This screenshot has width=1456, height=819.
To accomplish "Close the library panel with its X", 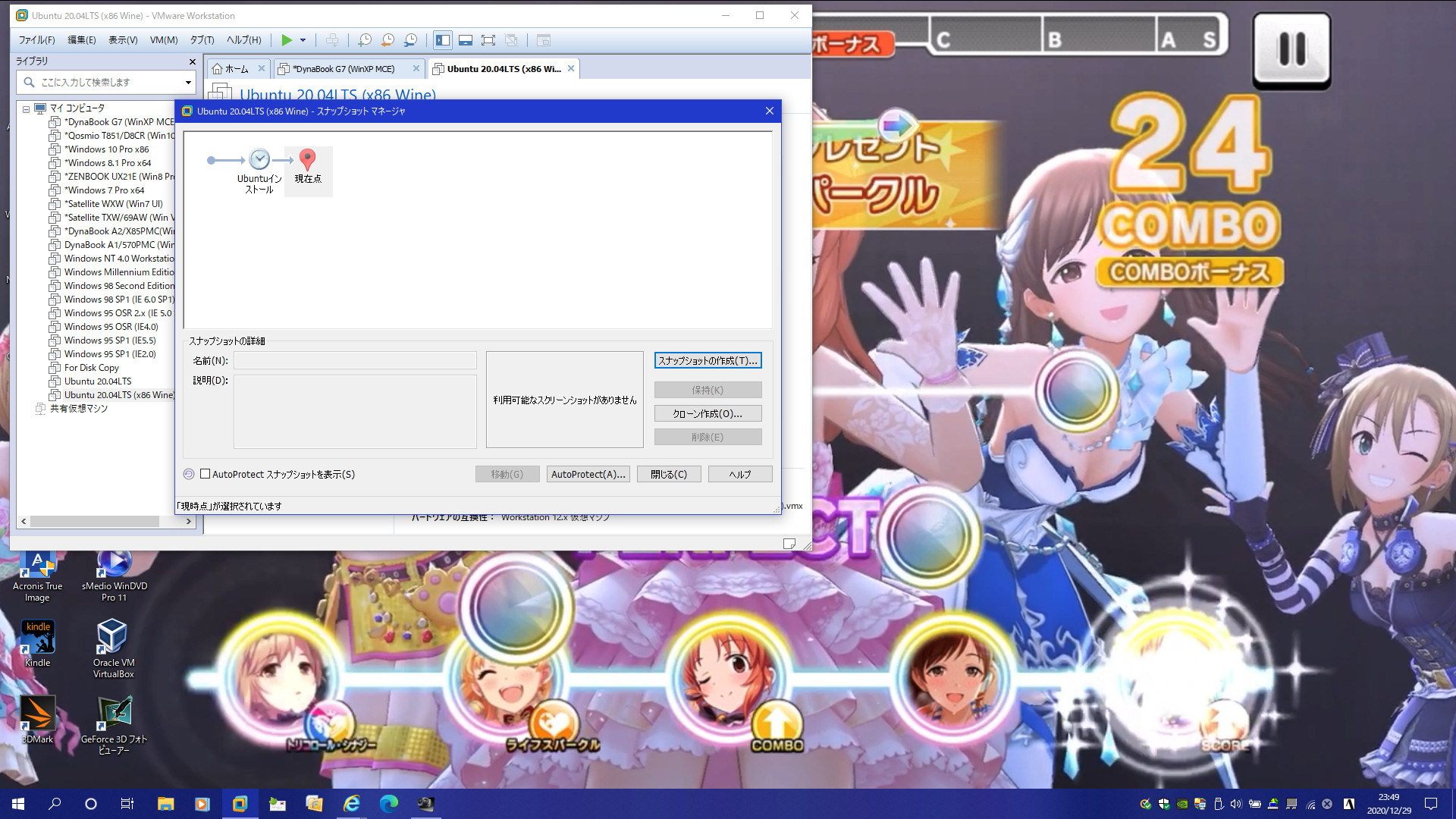I will [192, 61].
